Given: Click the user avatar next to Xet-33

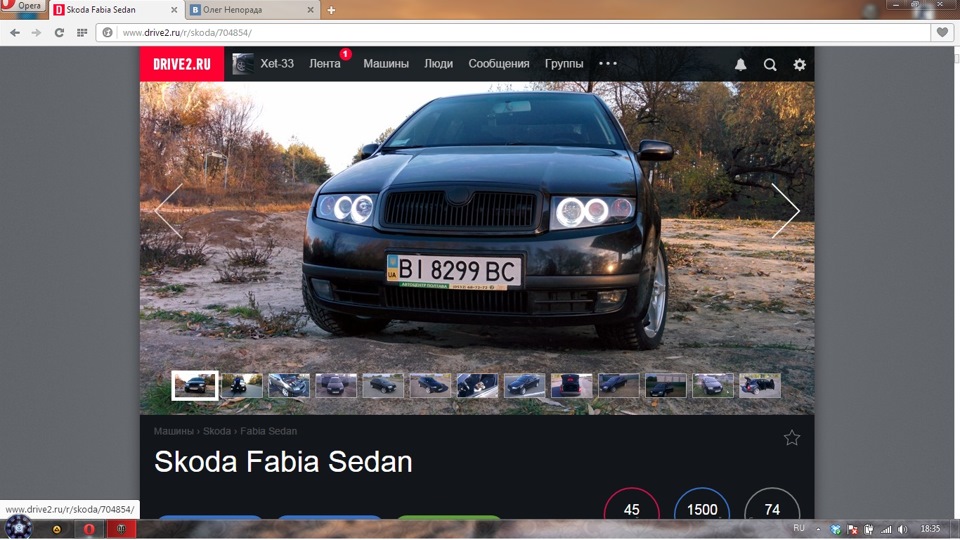Looking at the screenshot, I should pyautogui.click(x=242, y=64).
